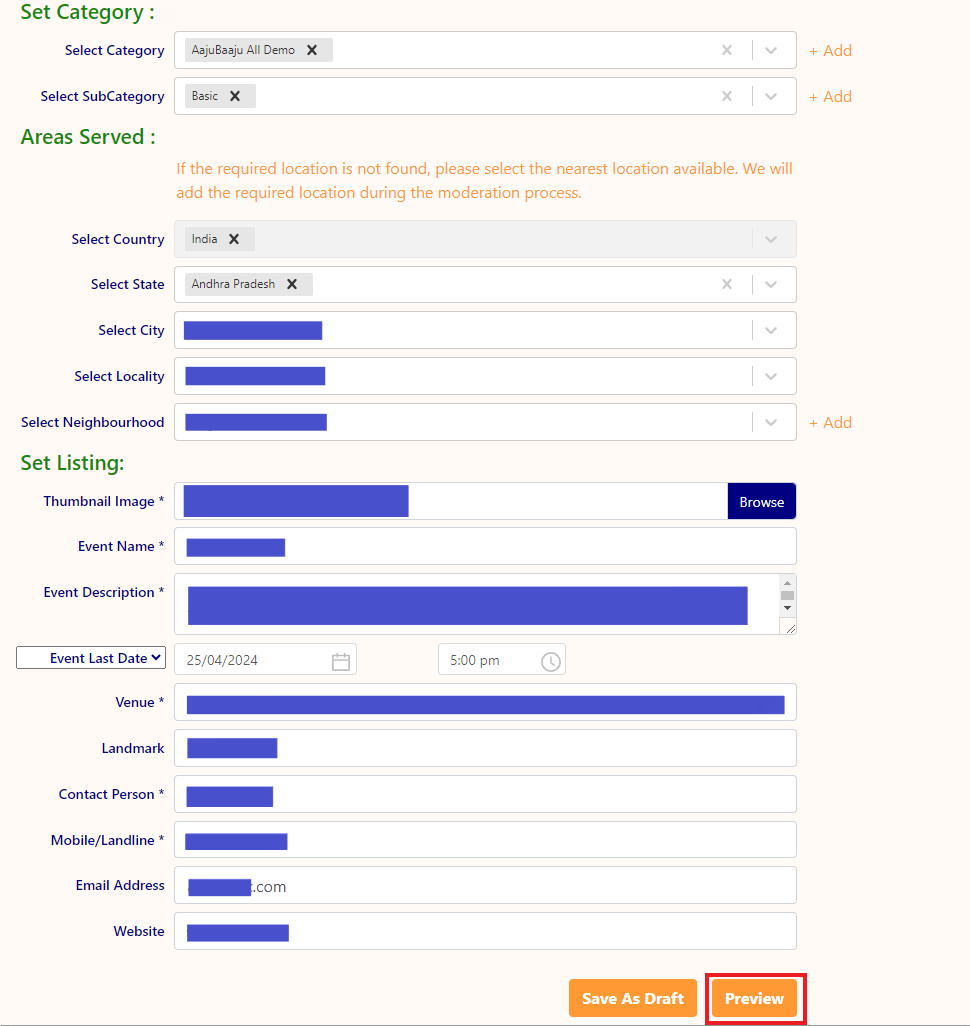970x1026 pixels.
Task: Remove the India country tag
Action: point(234,239)
